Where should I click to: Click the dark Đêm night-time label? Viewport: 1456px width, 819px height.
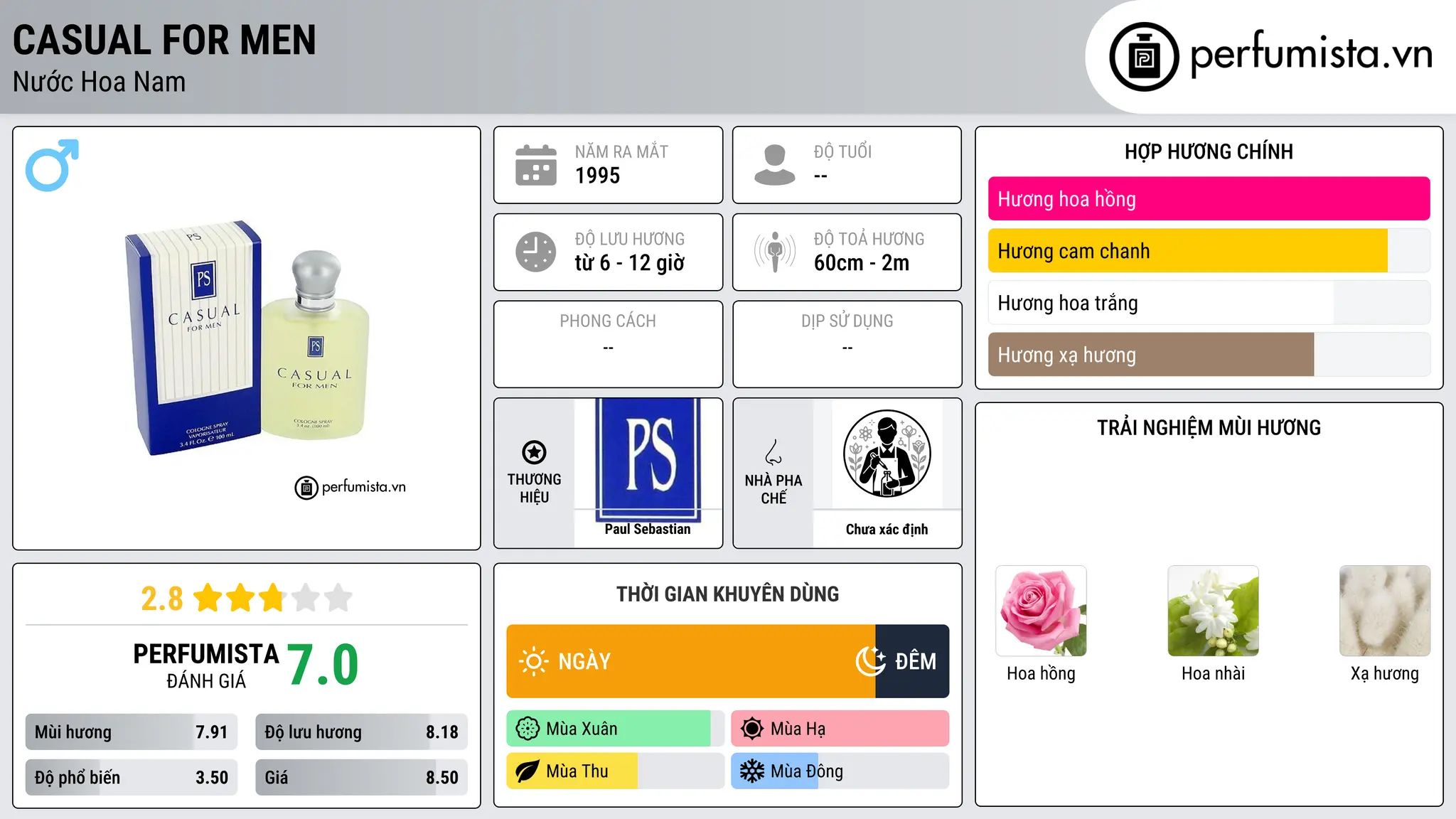(916, 661)
